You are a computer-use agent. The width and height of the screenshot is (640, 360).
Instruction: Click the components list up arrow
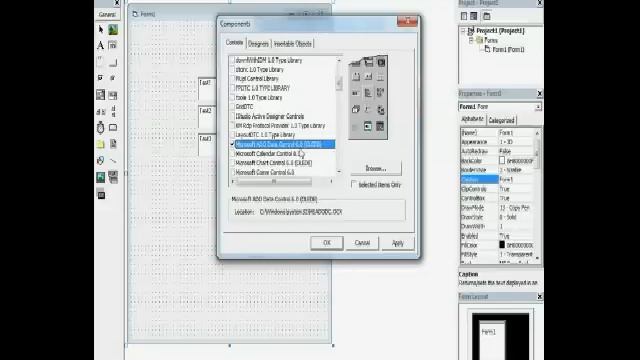[x=339, y=60]
